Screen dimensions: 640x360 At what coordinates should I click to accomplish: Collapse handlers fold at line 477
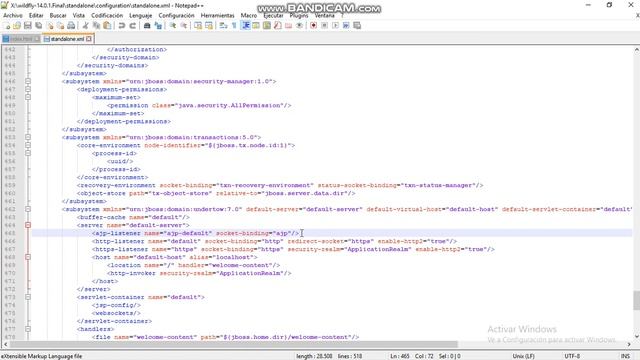coord(28,329)
